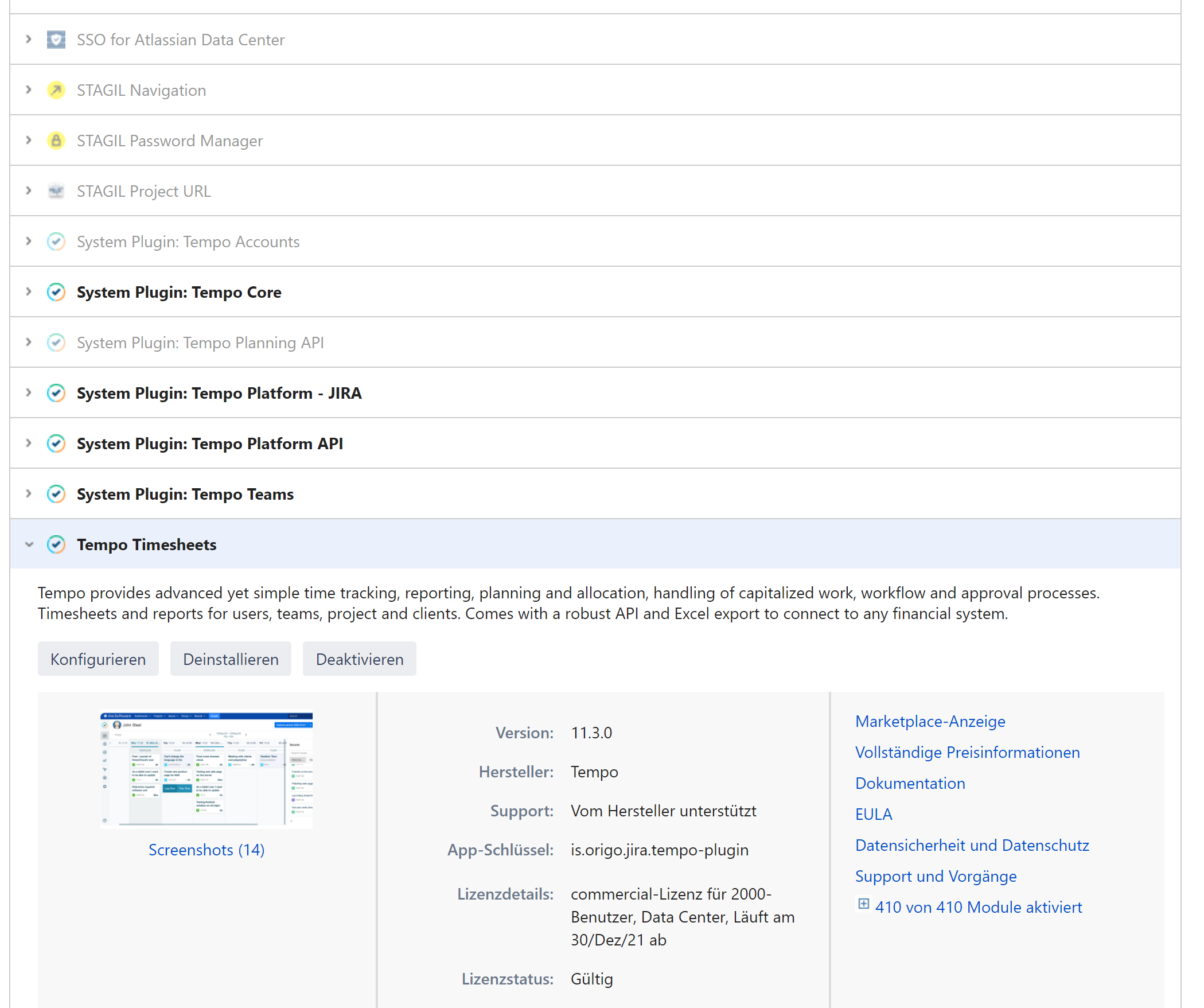Click the STAGIL Navigation arrow icon
Image resolution: width=1204 pixels, height=1008 pixels.
pyautogui.click(x=56, y=90)
